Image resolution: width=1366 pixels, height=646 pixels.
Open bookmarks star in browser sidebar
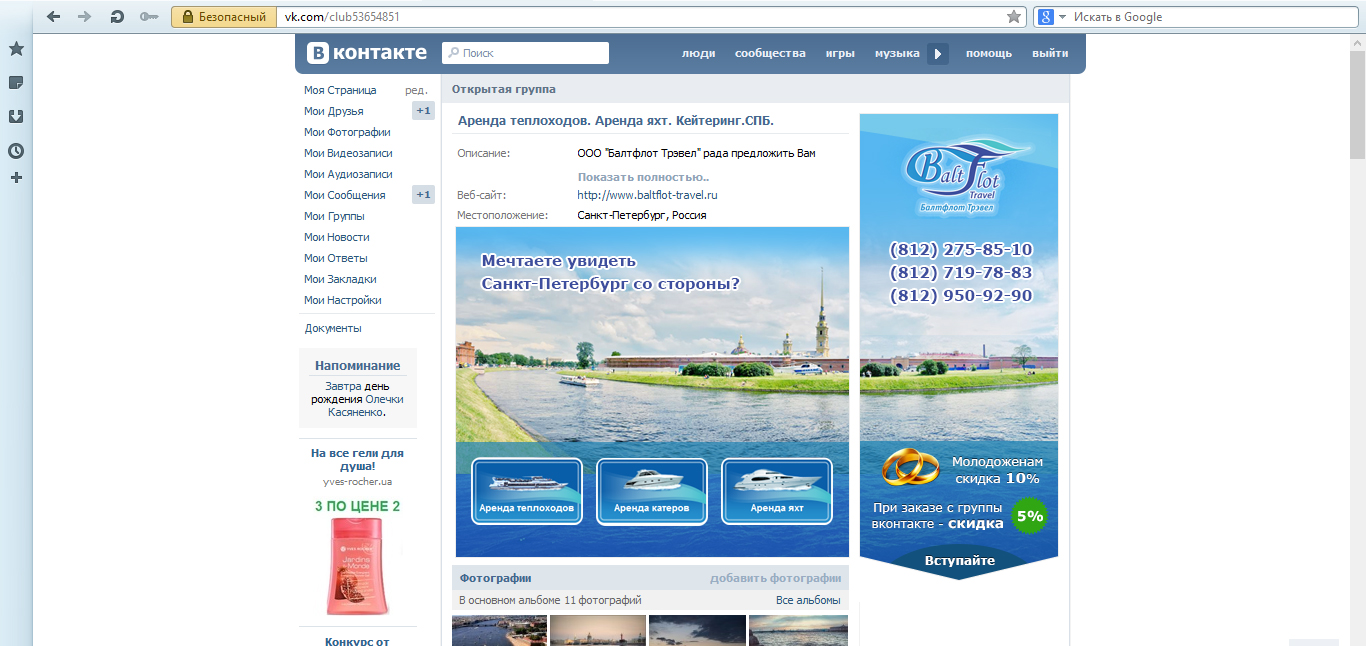pos(16,48)
